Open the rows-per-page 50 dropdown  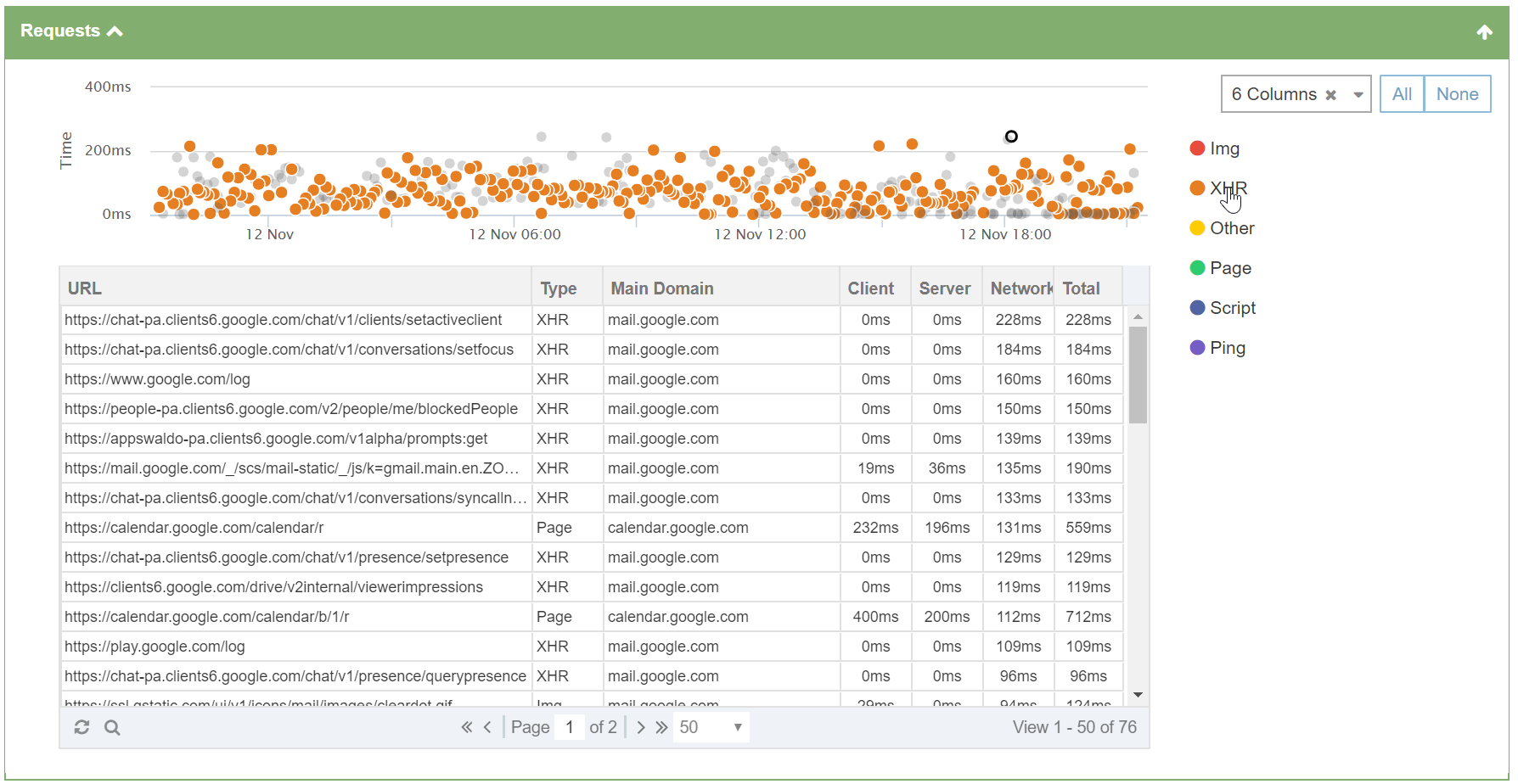point(711,727)
